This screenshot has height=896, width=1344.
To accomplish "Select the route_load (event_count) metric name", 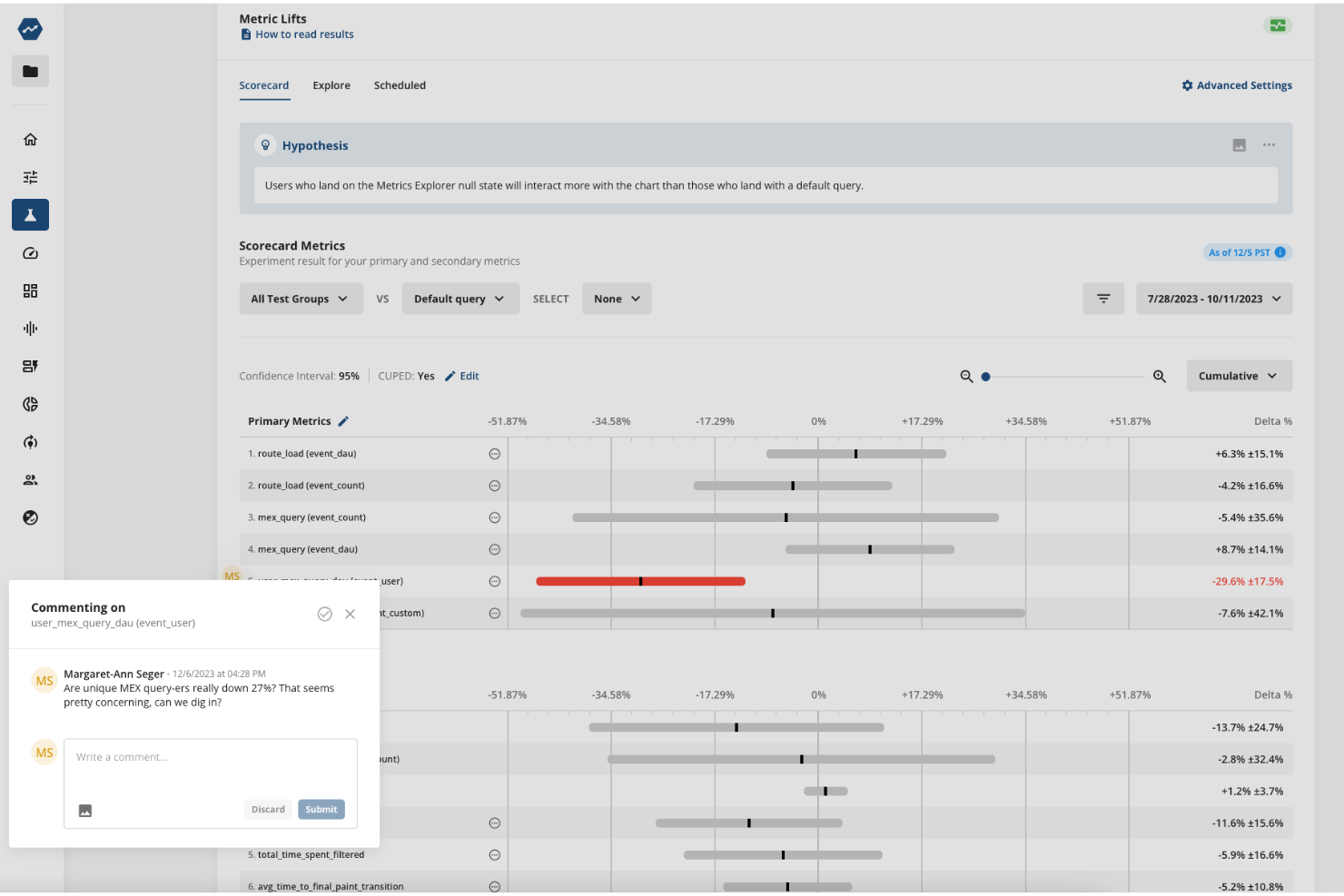I will (x=311, y=486).
